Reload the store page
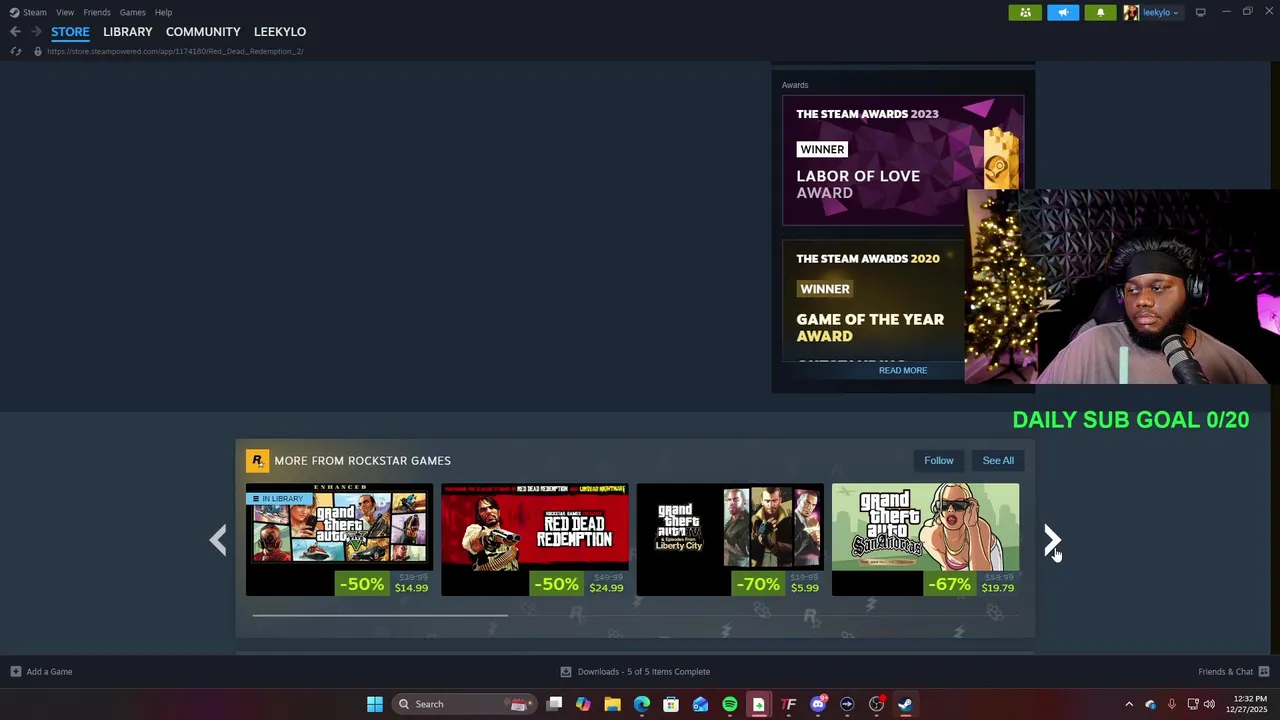Image resolution: width=1280 pixels, height=720 pixels. pyautogui.click(x=16, y=51)
